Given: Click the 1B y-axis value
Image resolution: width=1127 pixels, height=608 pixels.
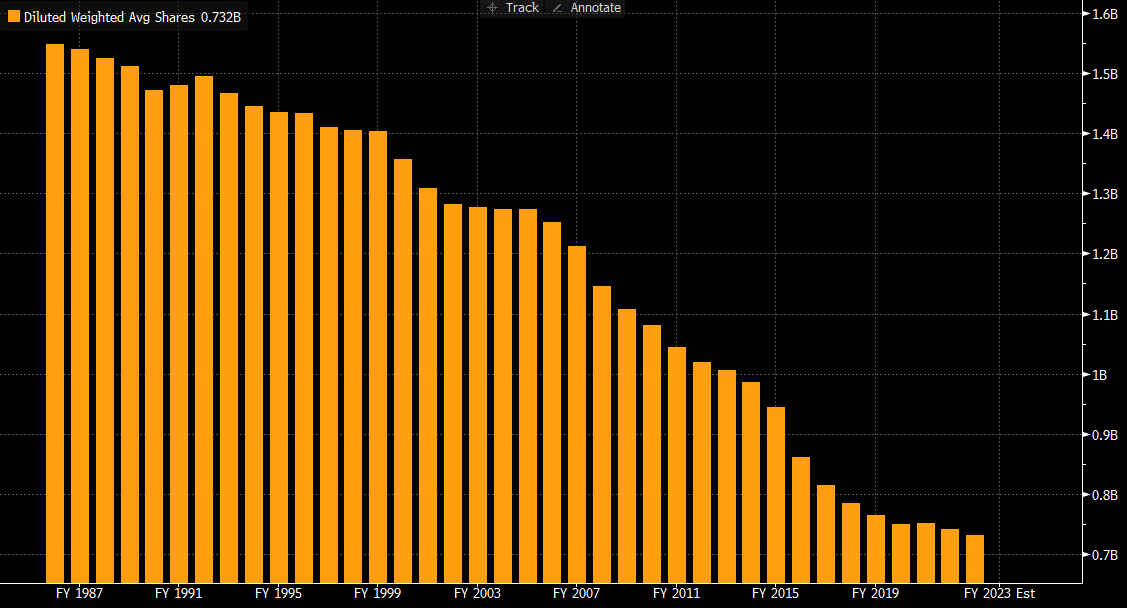Looking at the screenshot, I should [x=1100, y=375].
